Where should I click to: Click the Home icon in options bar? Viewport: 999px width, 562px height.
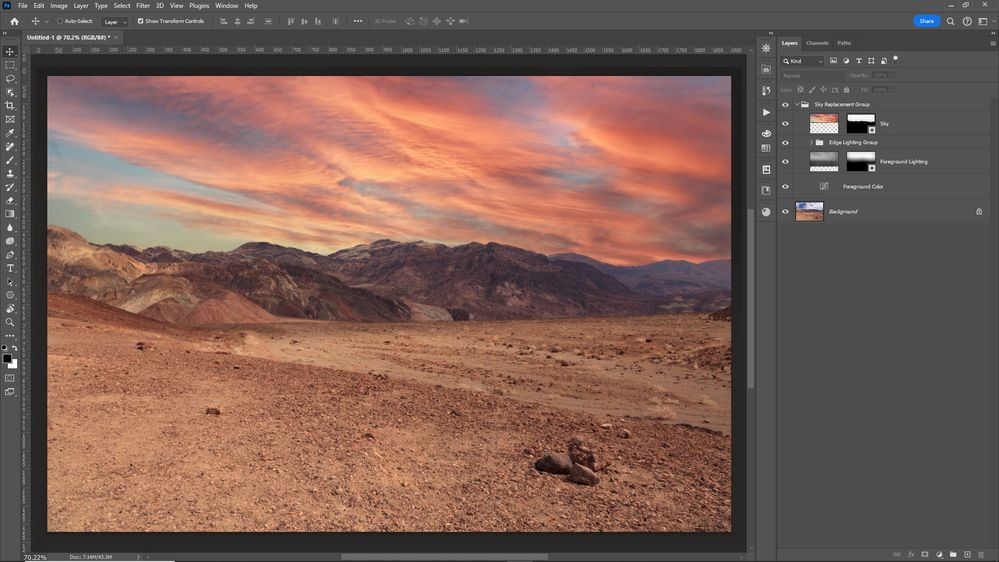[14, 21]
